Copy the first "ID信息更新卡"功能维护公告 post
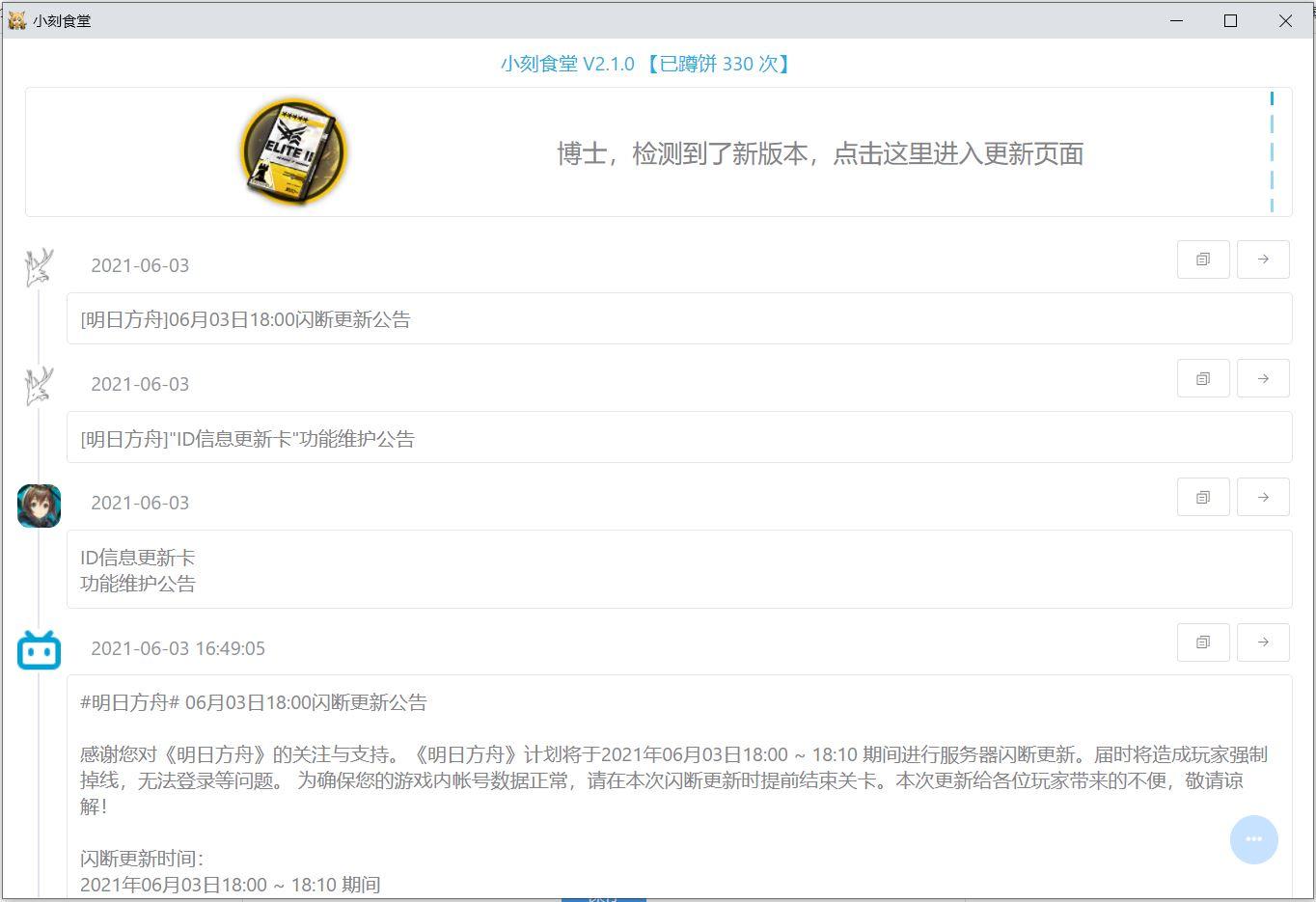 pyautogui.click(x=1203, y=378)
